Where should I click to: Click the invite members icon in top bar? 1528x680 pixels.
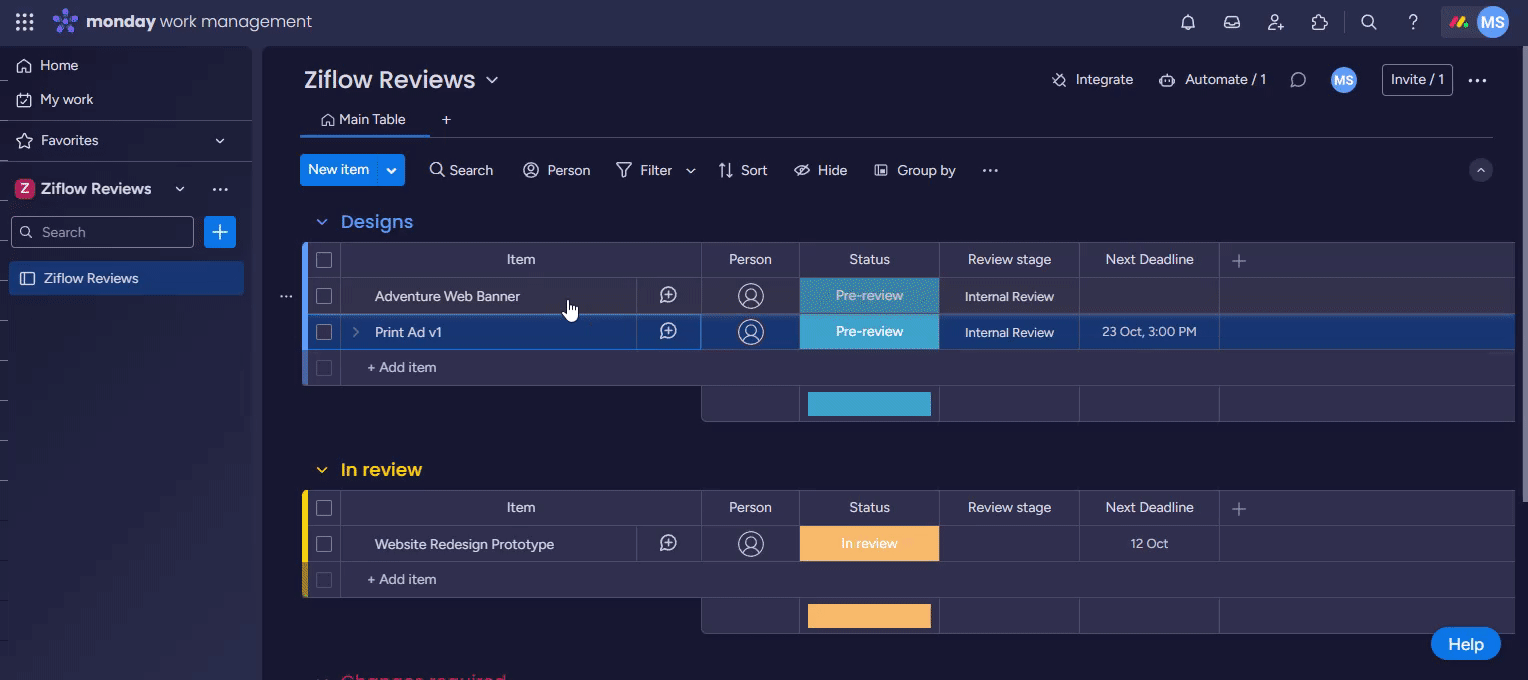(1276, 22)
